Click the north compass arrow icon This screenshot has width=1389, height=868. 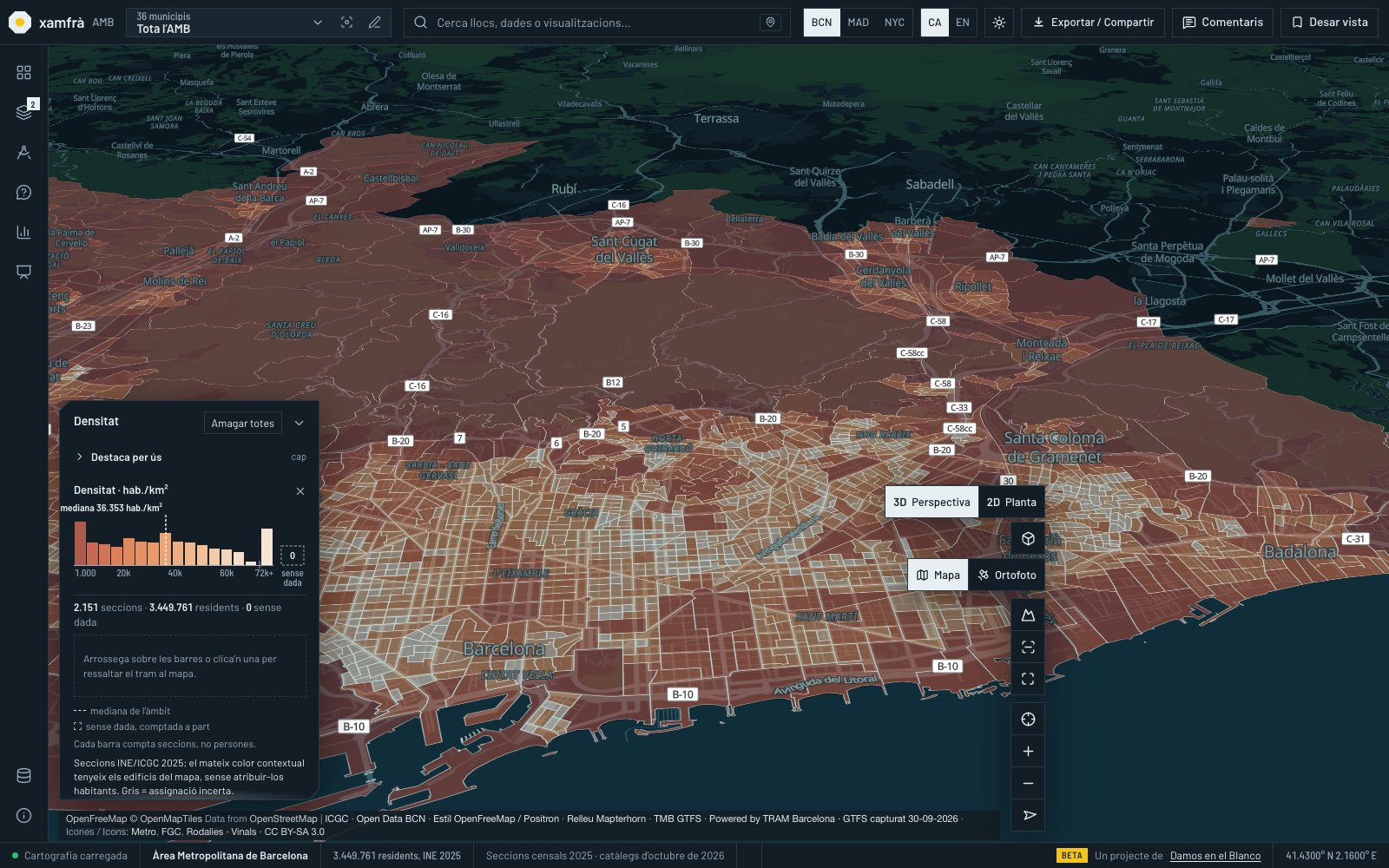click(x=1028, y=815)
